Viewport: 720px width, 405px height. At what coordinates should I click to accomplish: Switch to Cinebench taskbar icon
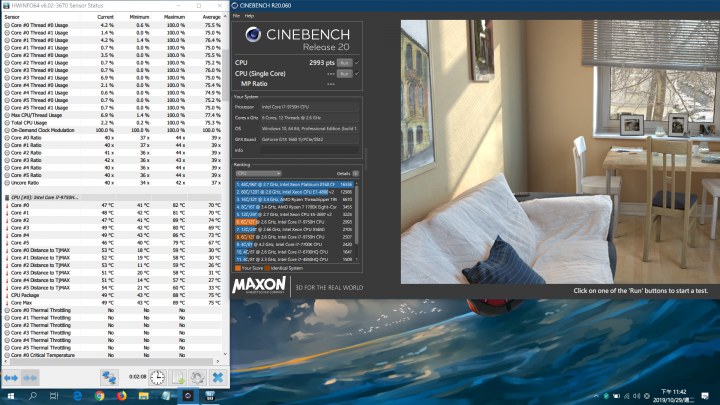pos(188,396)
